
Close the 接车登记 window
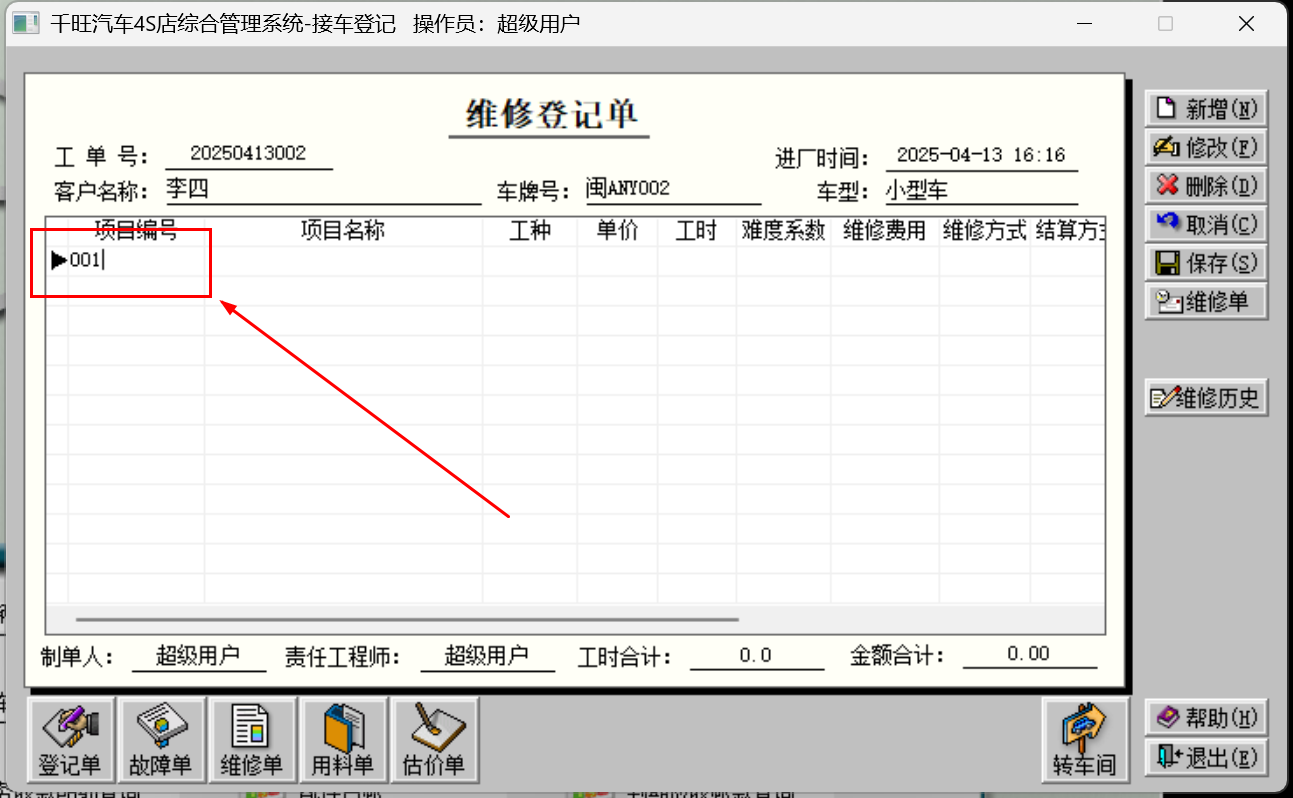click(x=1245, y=24)
